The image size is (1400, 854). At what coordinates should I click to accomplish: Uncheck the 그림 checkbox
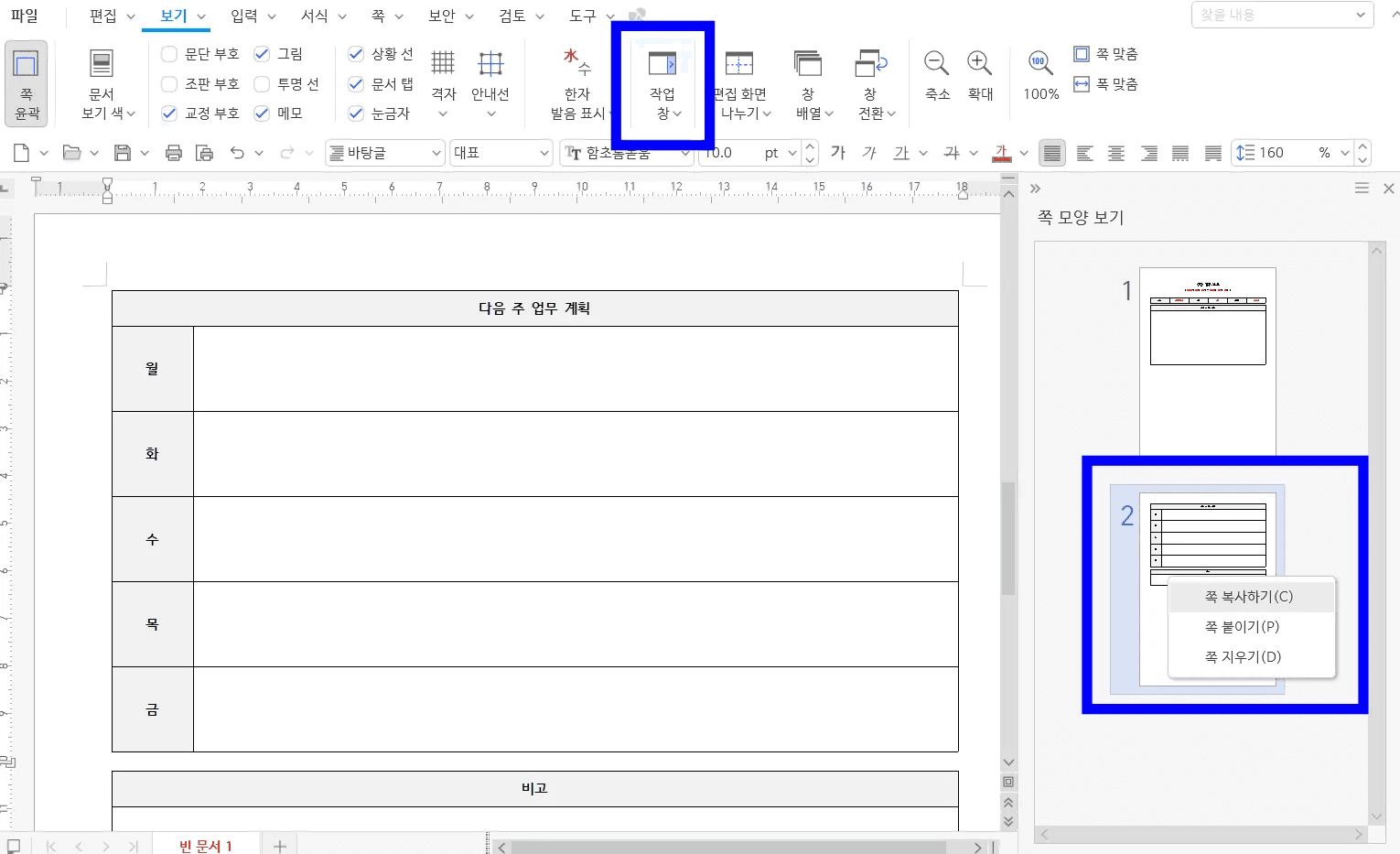pos(262,54)
